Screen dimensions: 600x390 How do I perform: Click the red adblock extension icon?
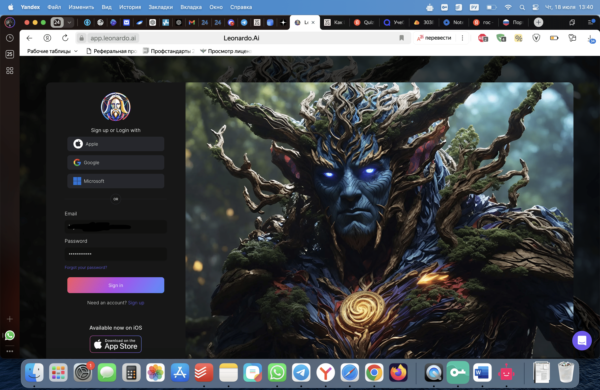click(x=483, y=38)
